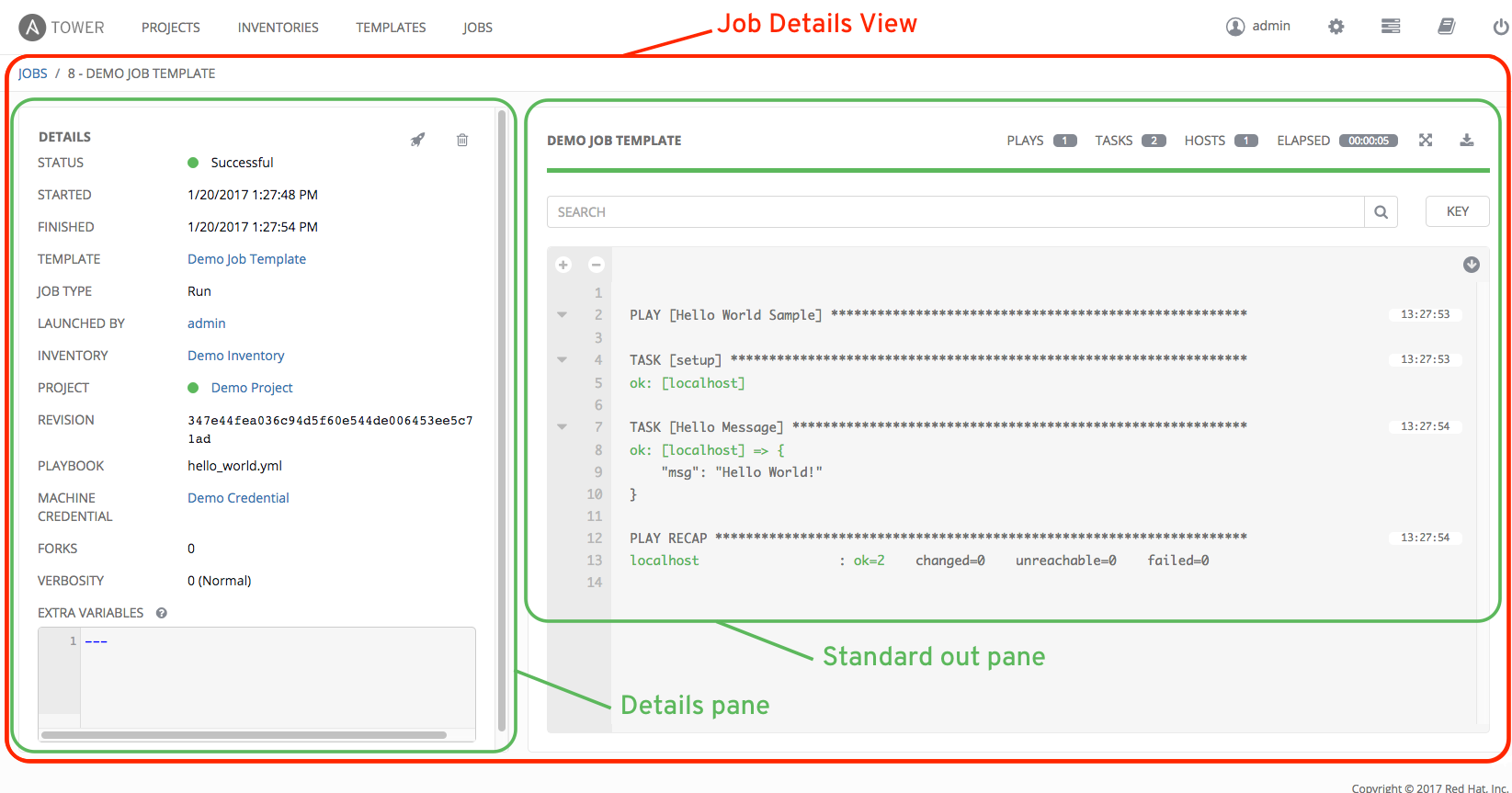Screen dimensions: 1512x793
Task: Select the ok: [localhost] setup output line
Action: [x=688, y=383]
